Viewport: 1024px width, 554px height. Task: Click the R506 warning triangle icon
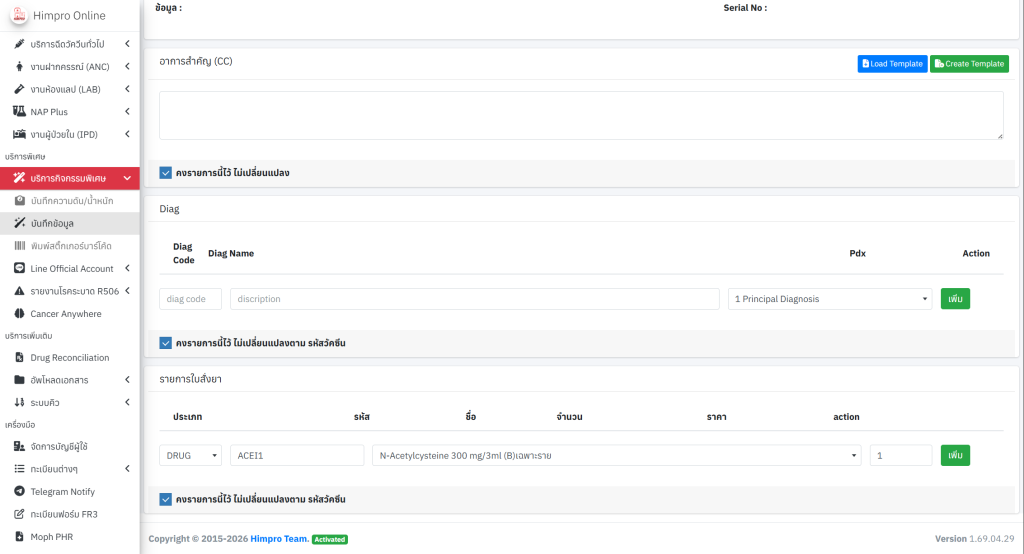tap(19, 291)
